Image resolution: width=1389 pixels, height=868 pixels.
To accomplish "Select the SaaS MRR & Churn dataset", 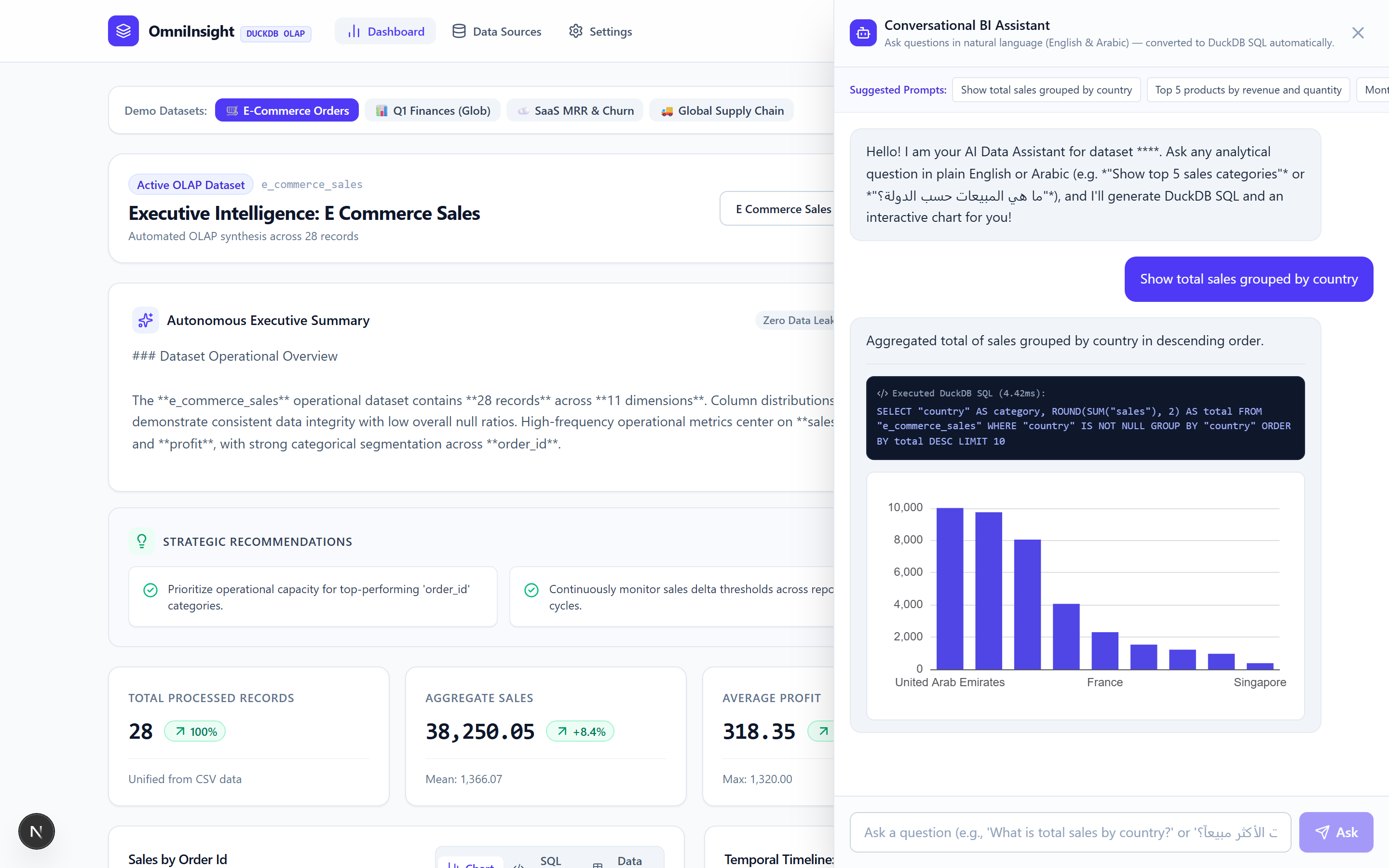I will coord(575,110).
